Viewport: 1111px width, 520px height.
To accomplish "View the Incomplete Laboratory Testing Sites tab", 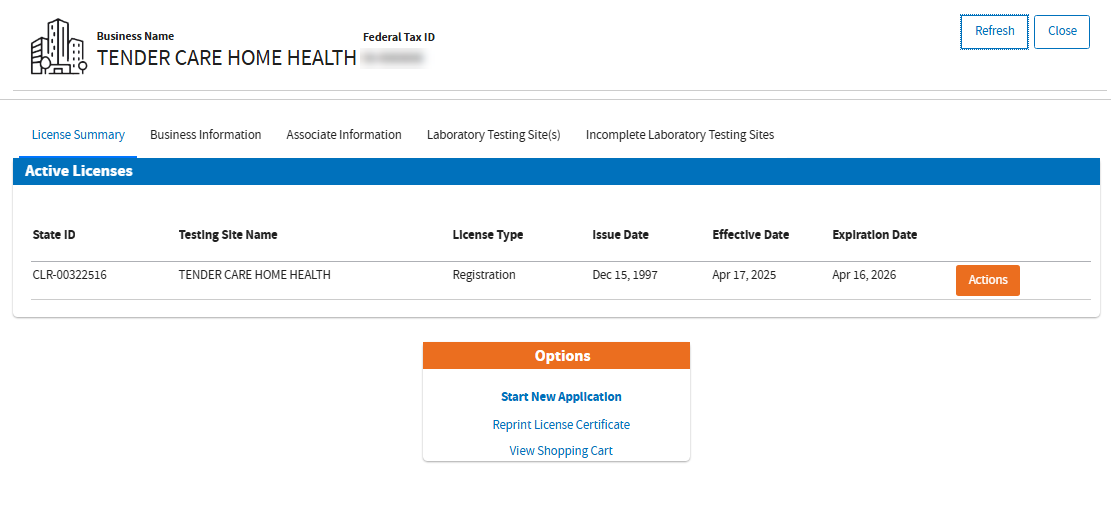I will 679,135.
